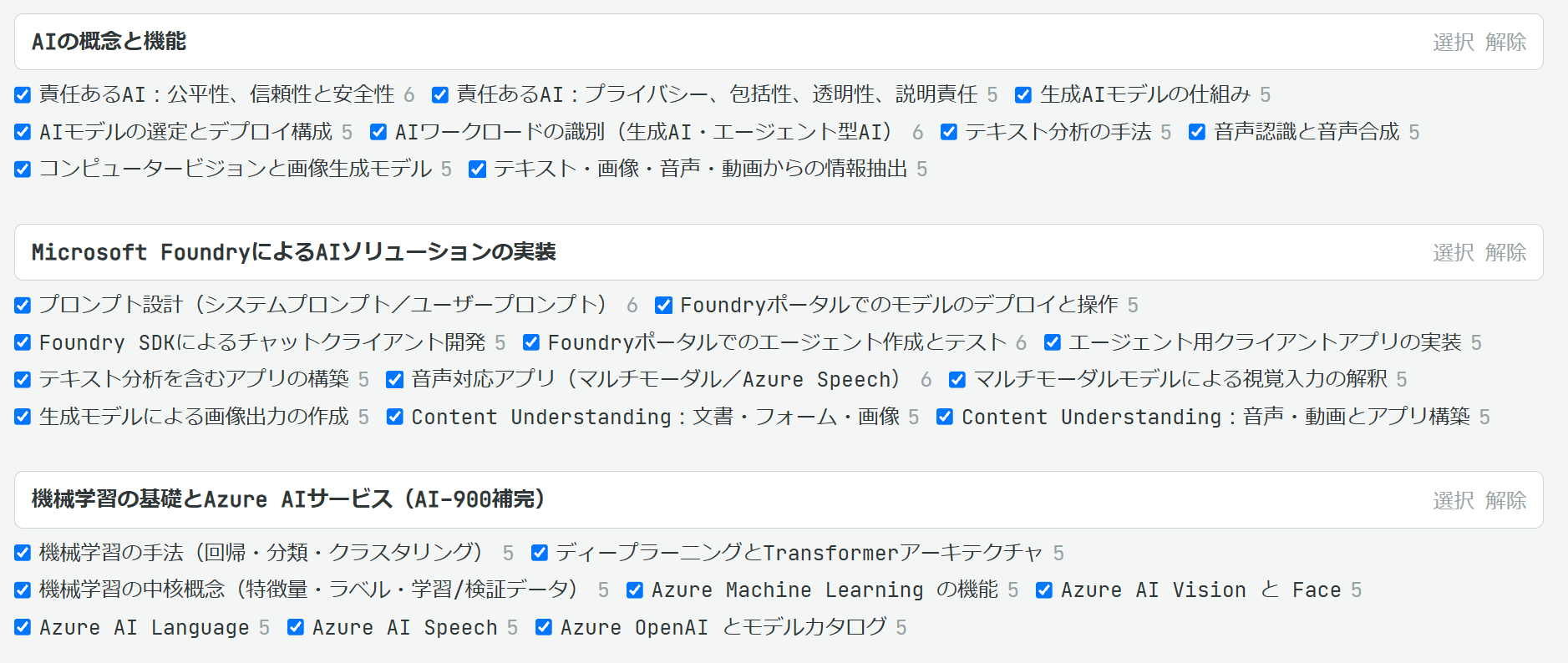1568x663 pixels.
Task: Deselect Foundry SDKによるチャットクライアント開発 checkbox
Action: click(x=23, y=342)
